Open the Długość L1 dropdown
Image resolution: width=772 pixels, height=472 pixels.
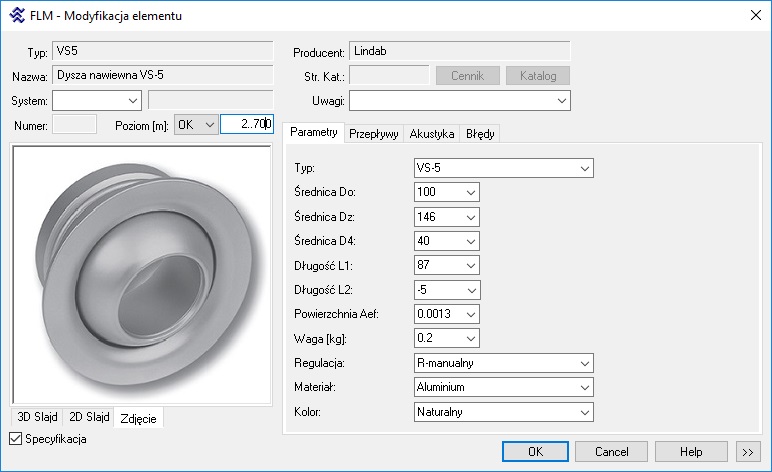click(x=447, y=265)
